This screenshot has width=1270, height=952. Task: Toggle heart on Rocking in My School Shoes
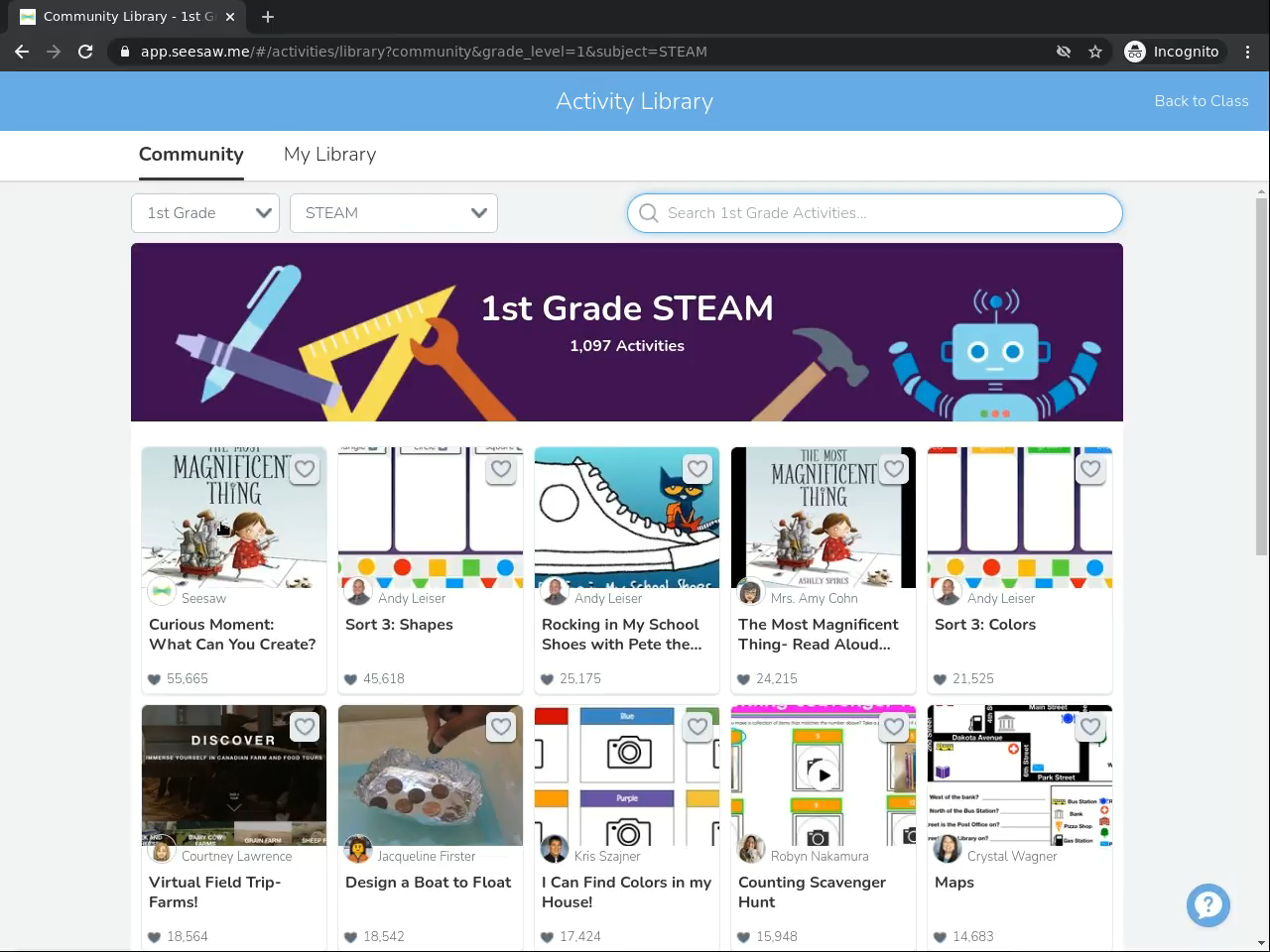(x=698, y=469)
